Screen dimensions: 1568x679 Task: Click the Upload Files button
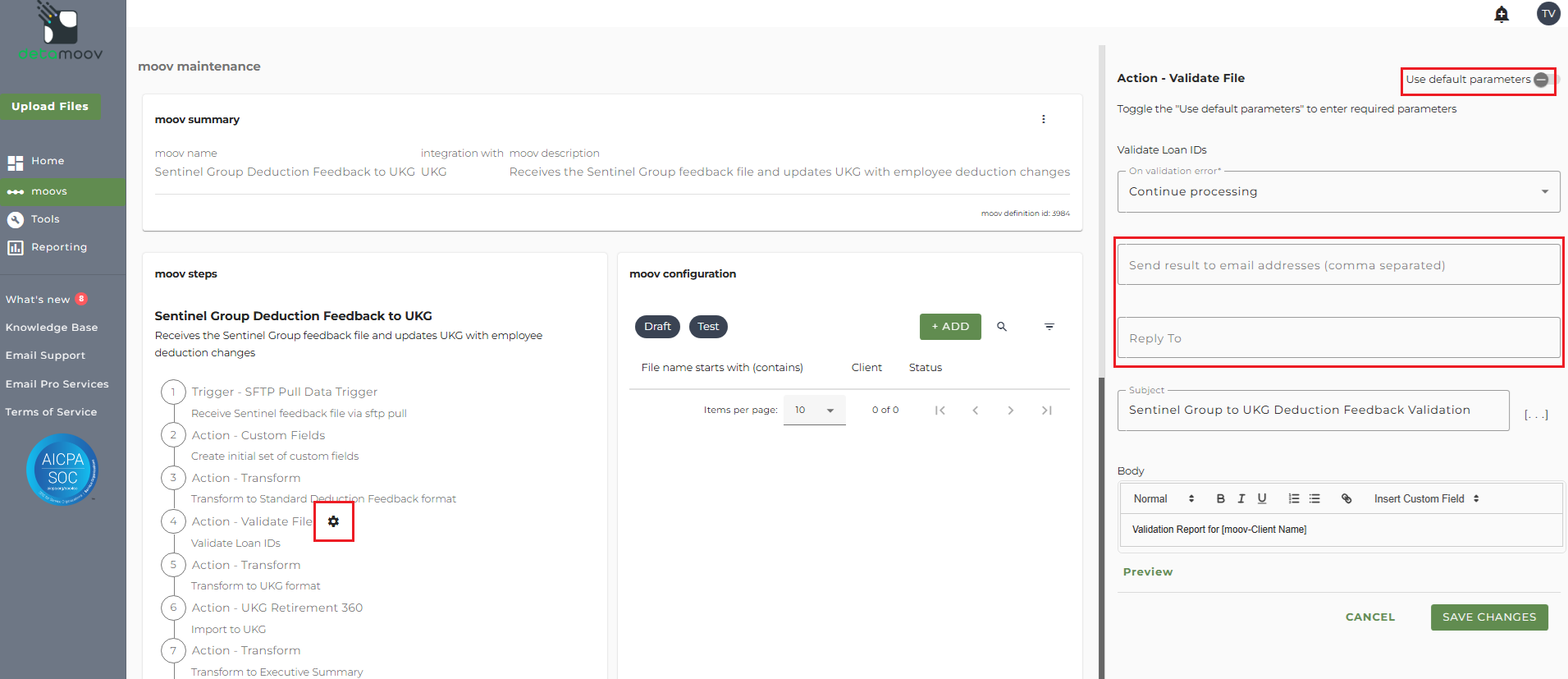pos(50,106)
